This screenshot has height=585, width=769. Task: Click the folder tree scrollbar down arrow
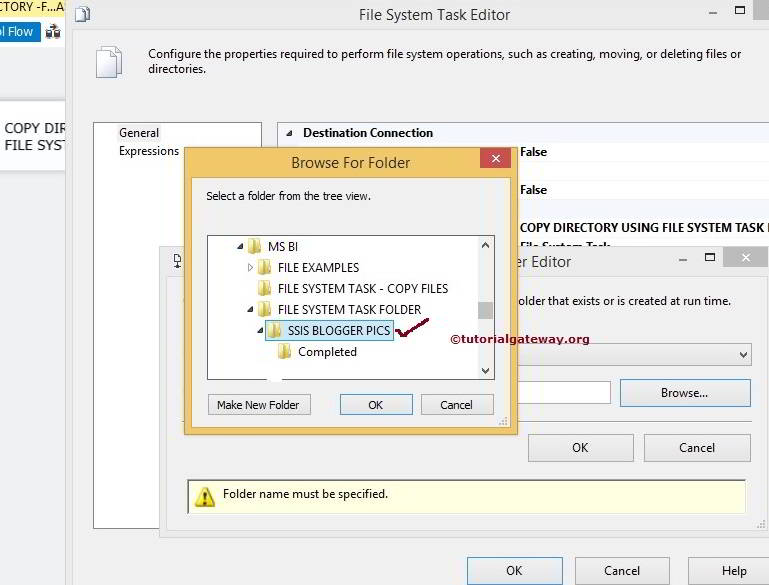pos(486,371)
